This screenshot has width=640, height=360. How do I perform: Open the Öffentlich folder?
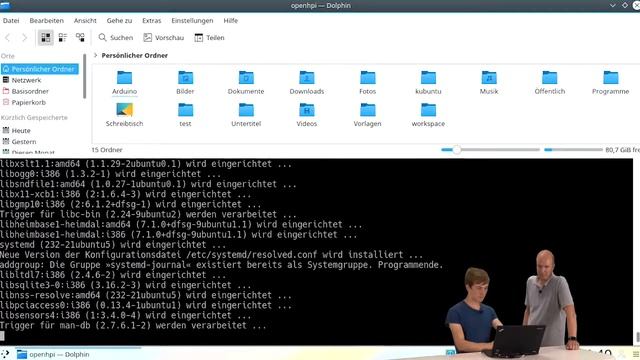(x=549, y=83)
